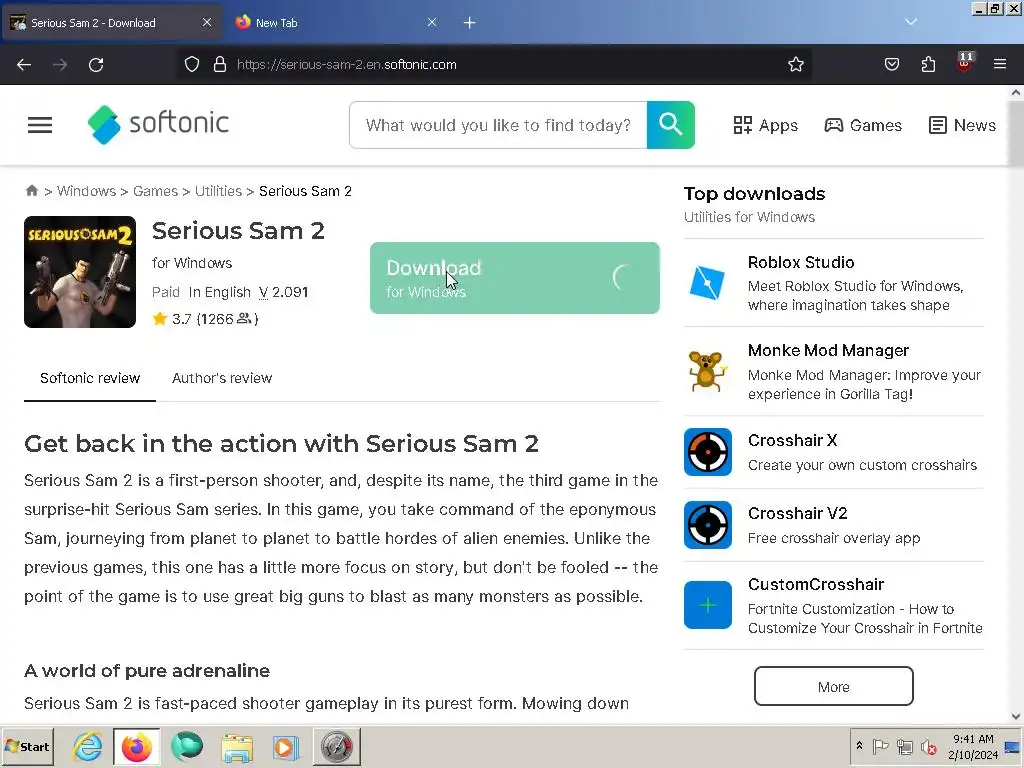Reload the page with the refresh icon
1024x768 pixels.
(x=96, y=65)
